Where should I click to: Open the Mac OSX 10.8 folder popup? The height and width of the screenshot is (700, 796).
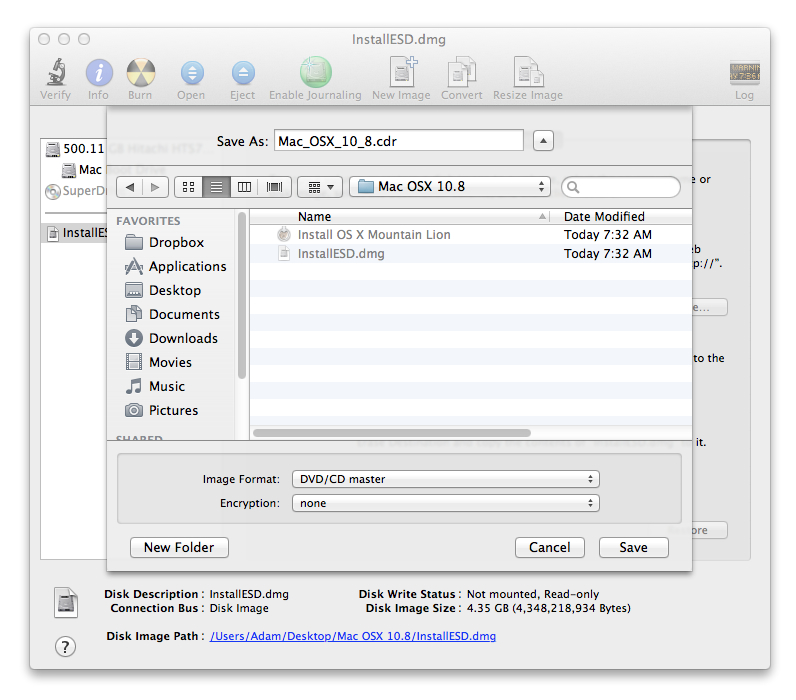click(x=451, y=187)
